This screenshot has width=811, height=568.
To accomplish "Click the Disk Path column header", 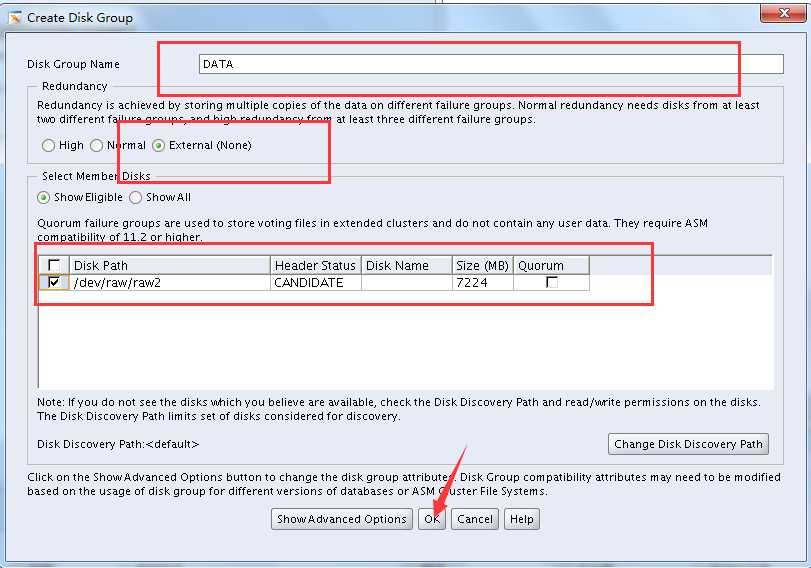I will (170, 265).
